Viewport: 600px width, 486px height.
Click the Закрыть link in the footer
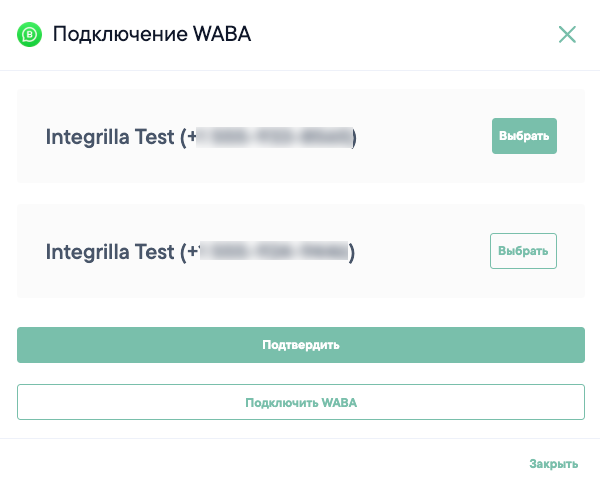pyautogui.click(x=553, y=464)
